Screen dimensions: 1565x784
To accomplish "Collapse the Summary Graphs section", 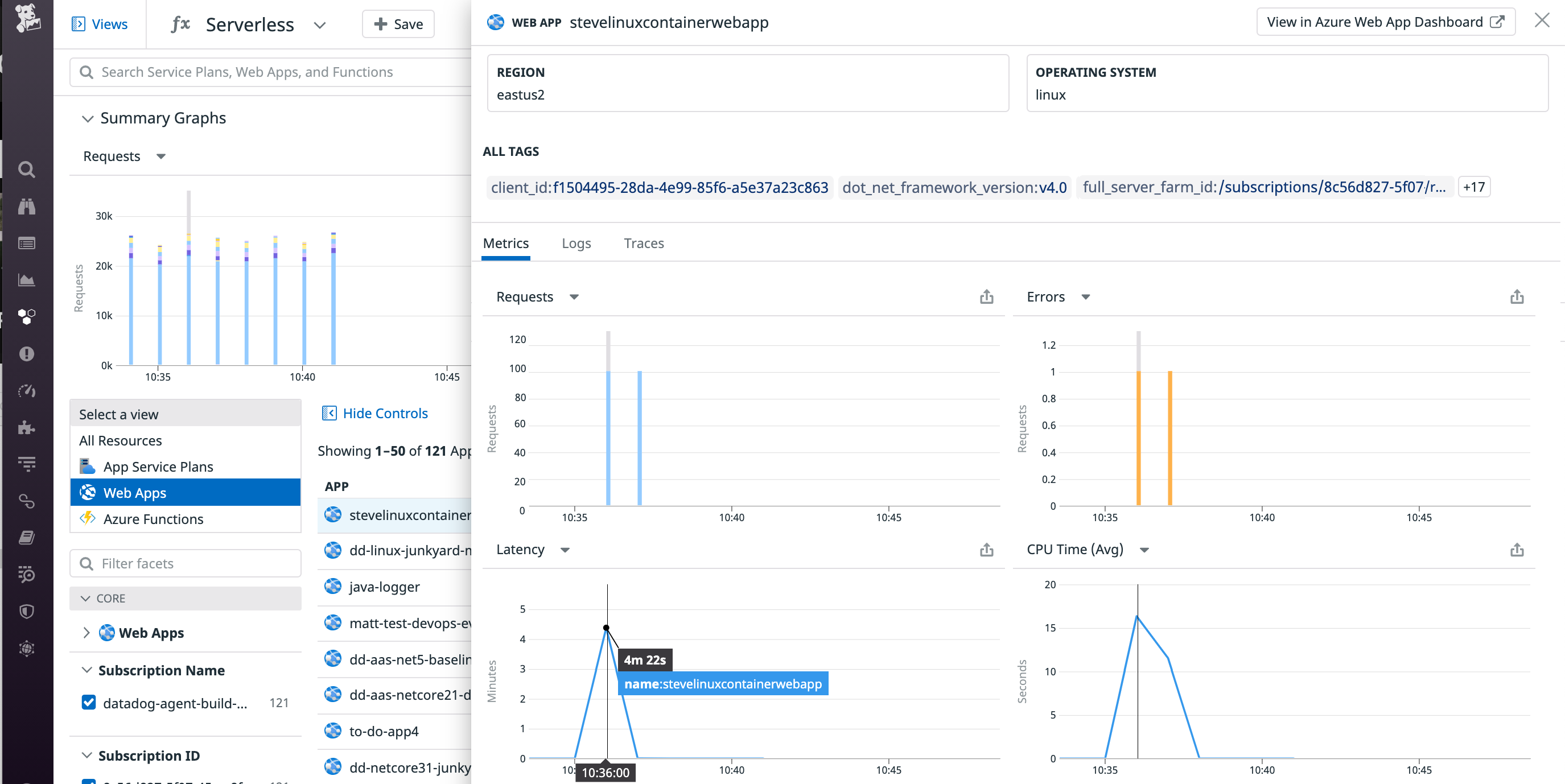I will click(x=87, y=118).
